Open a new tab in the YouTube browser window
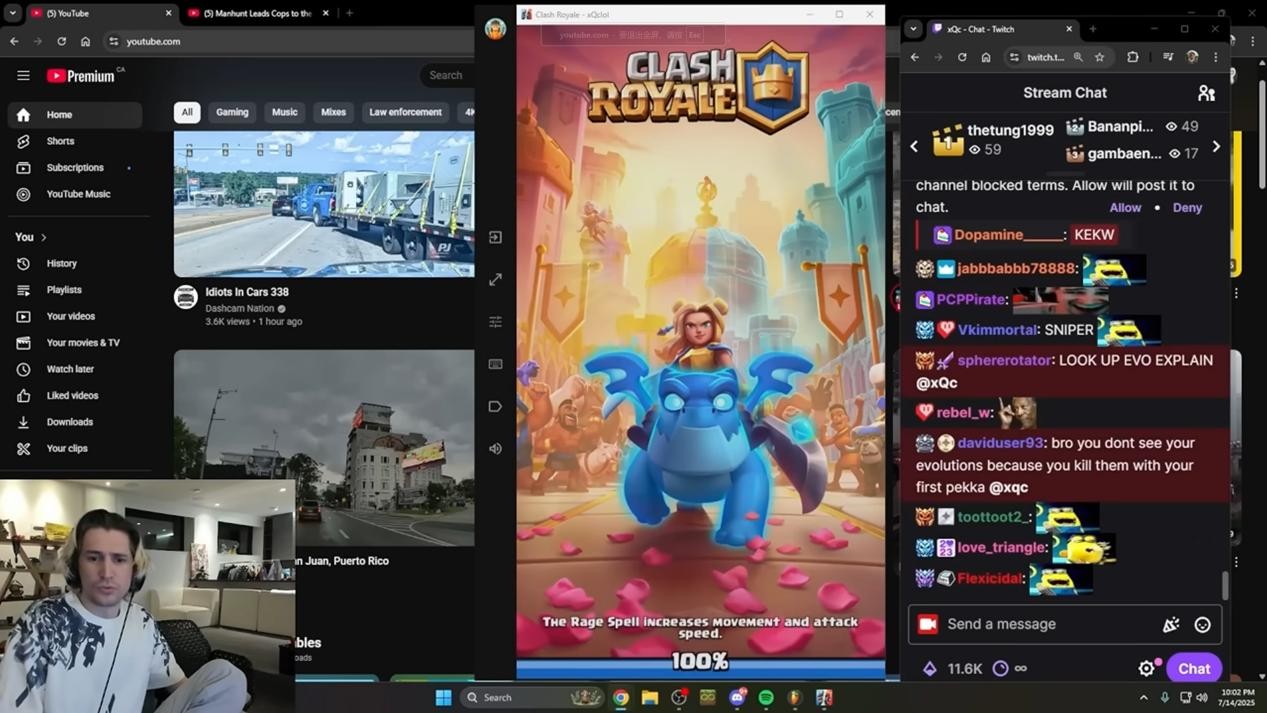The height and width of the screenshot is (713, 1267). [x=349, y=14]
